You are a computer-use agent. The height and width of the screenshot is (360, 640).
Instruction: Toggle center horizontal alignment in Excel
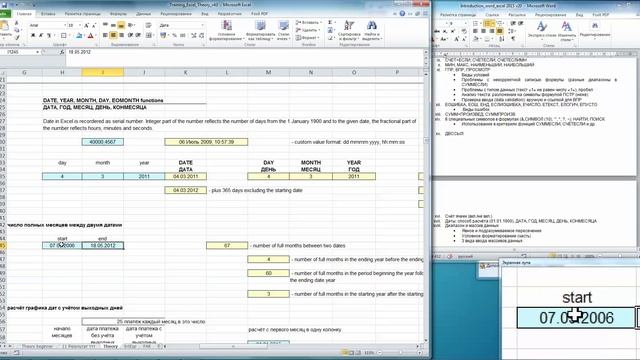(113, 36)
